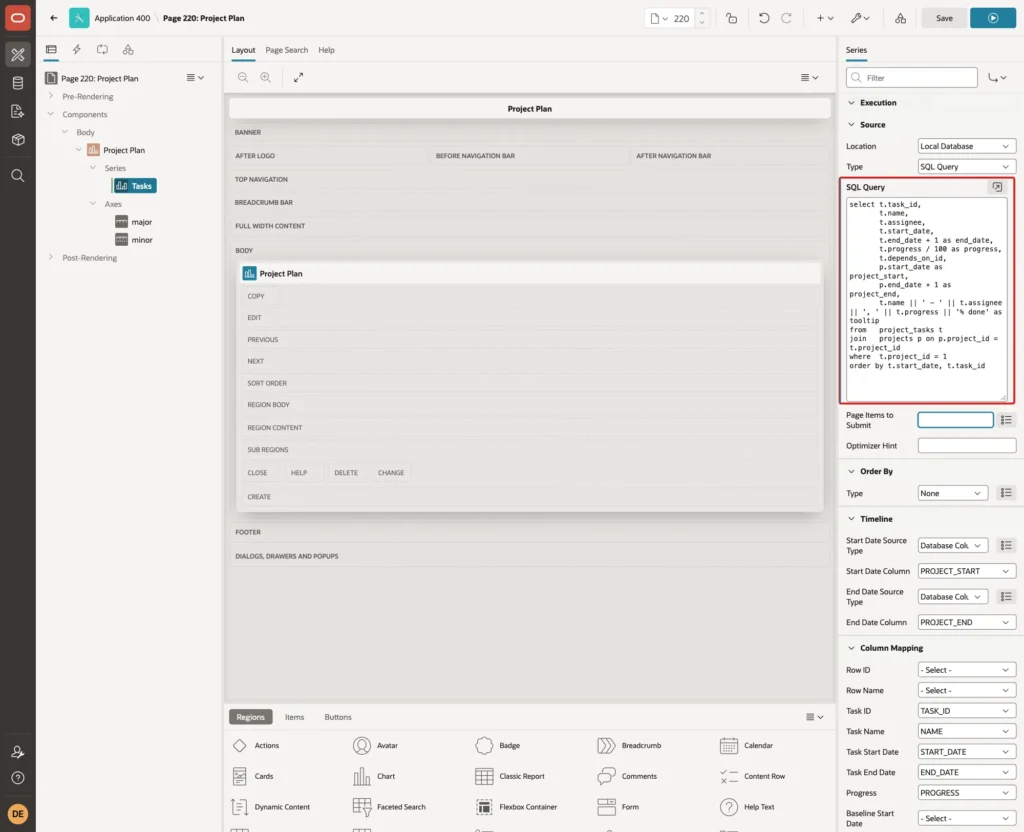Switch to the Shared Components tree tab
The image size is (1024, 832).
(128, 50)
